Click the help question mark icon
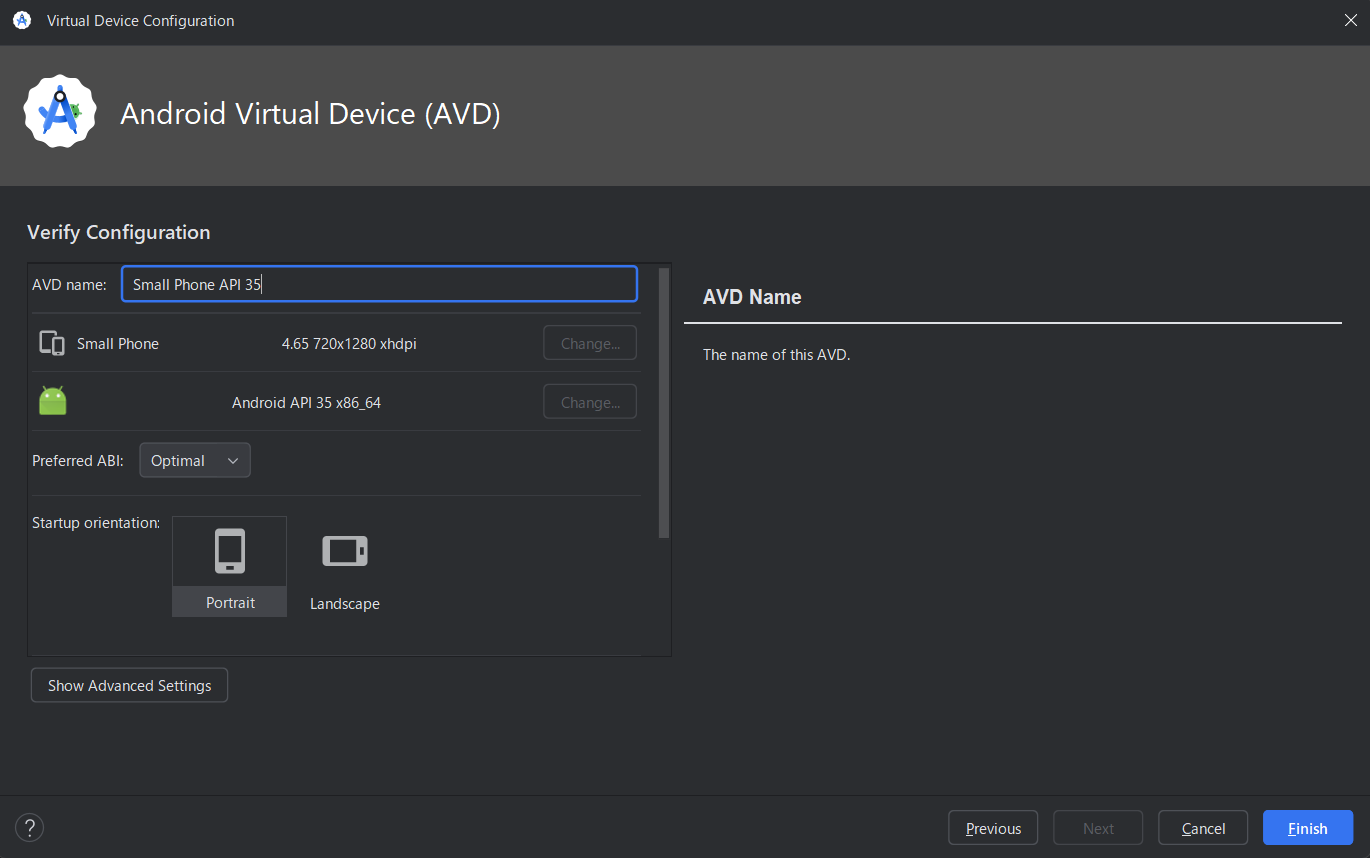 29,827
